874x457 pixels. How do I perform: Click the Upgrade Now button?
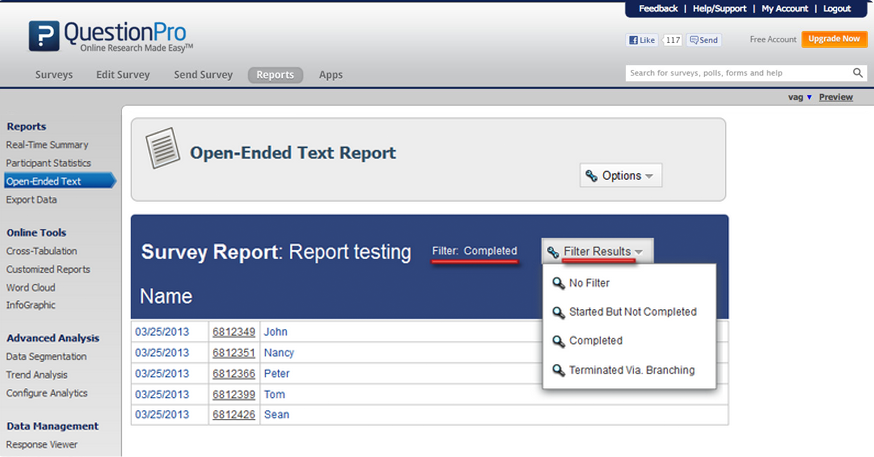pos(834,39)
